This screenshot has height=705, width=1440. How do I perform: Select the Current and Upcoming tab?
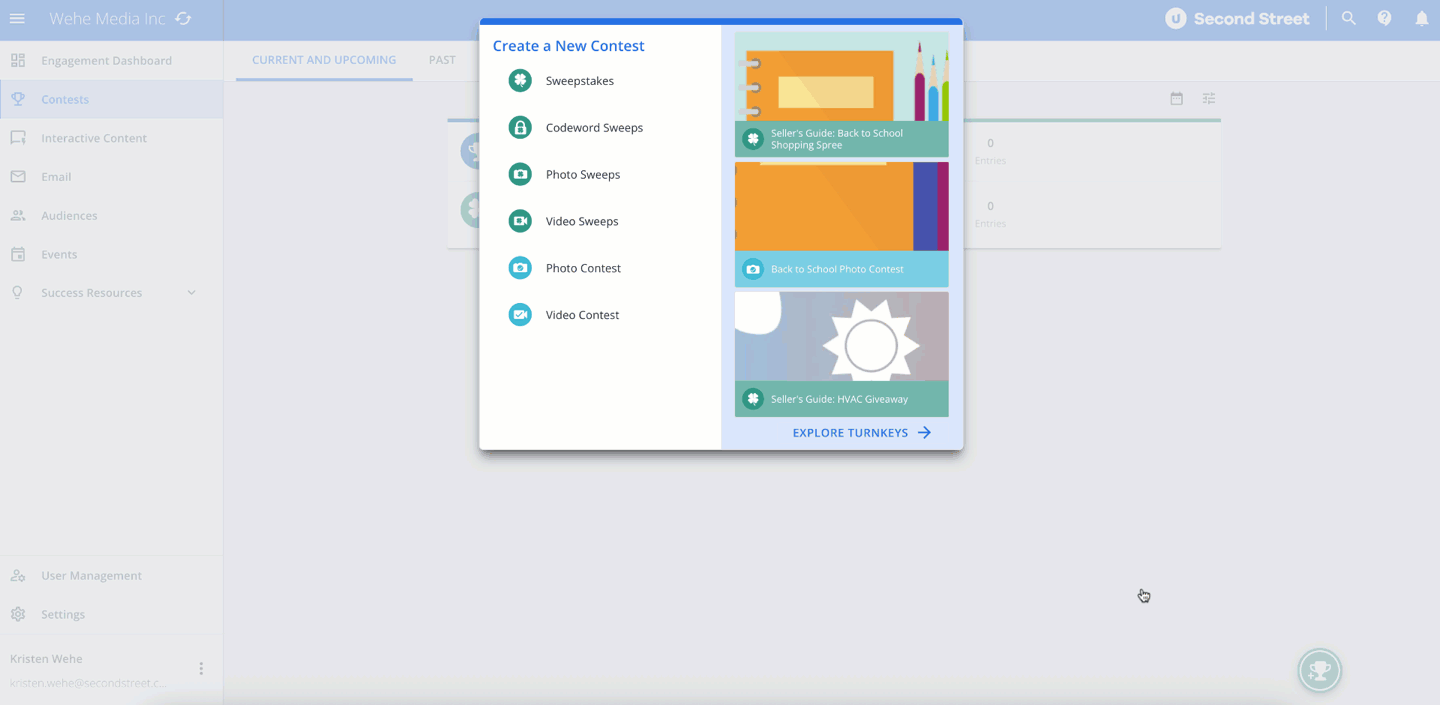coord(324,60)
